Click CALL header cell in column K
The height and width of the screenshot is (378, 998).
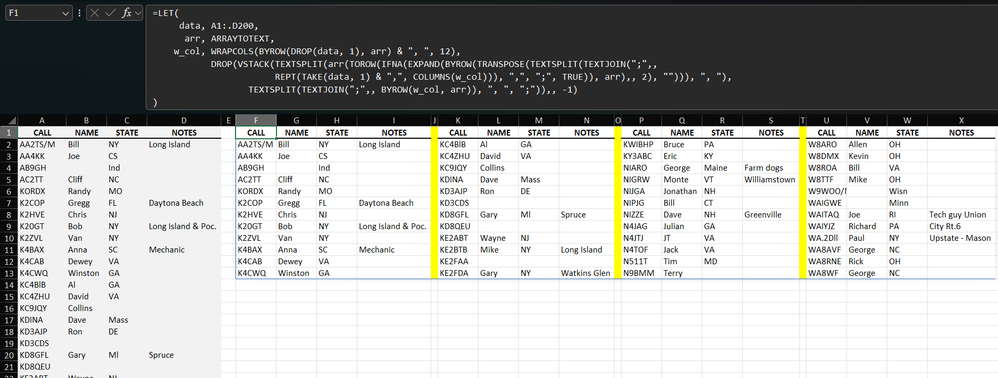point(458,133)
